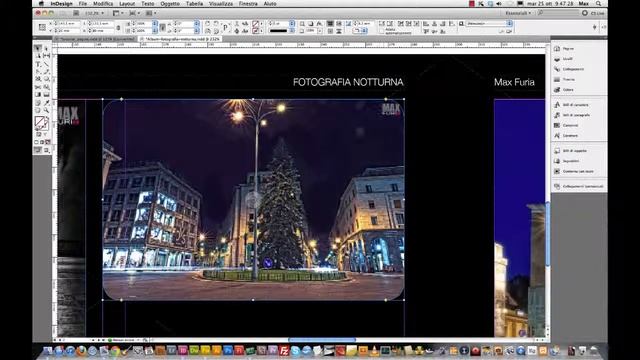The height and width of the screenshot is (360, 640).
Task: Select the Type tool
Action: click(x=38, y=64)
